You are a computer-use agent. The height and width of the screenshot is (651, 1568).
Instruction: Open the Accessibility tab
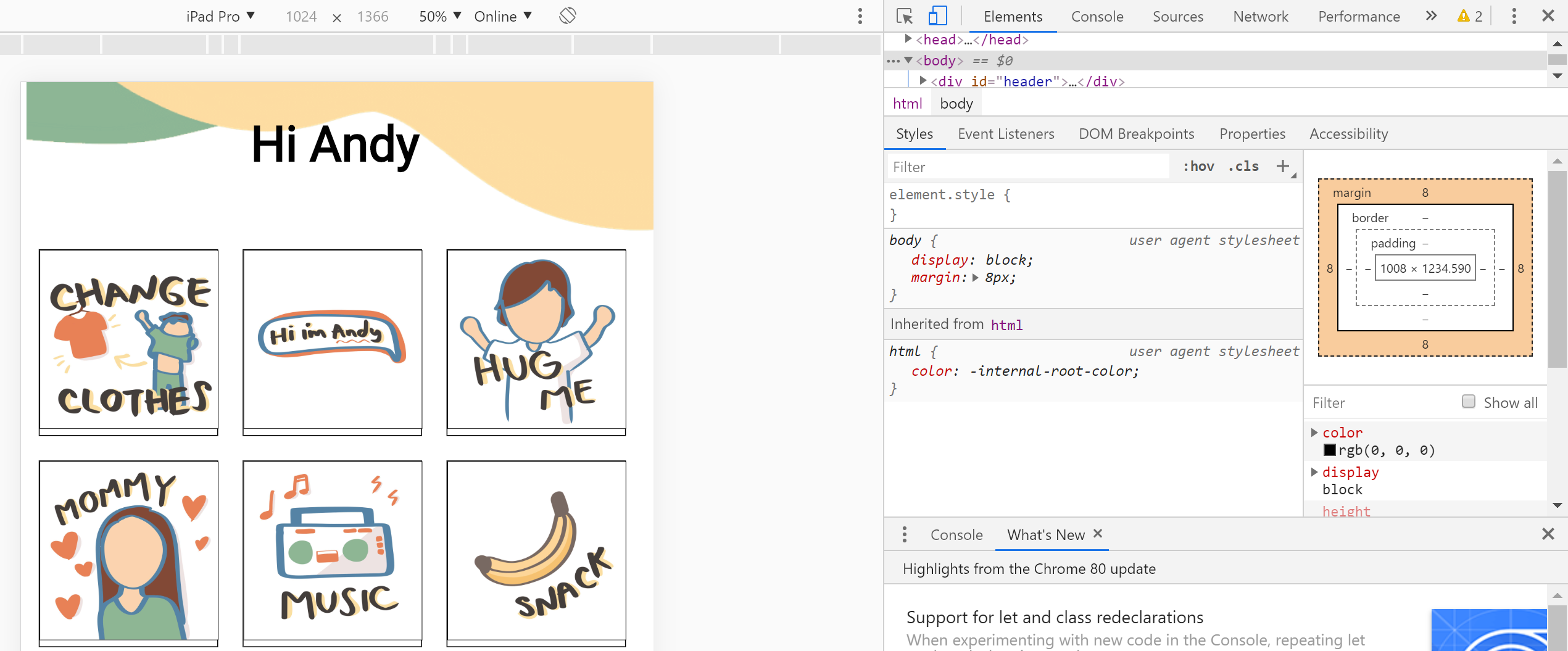pyautogui.click(x=1349, y=134)
